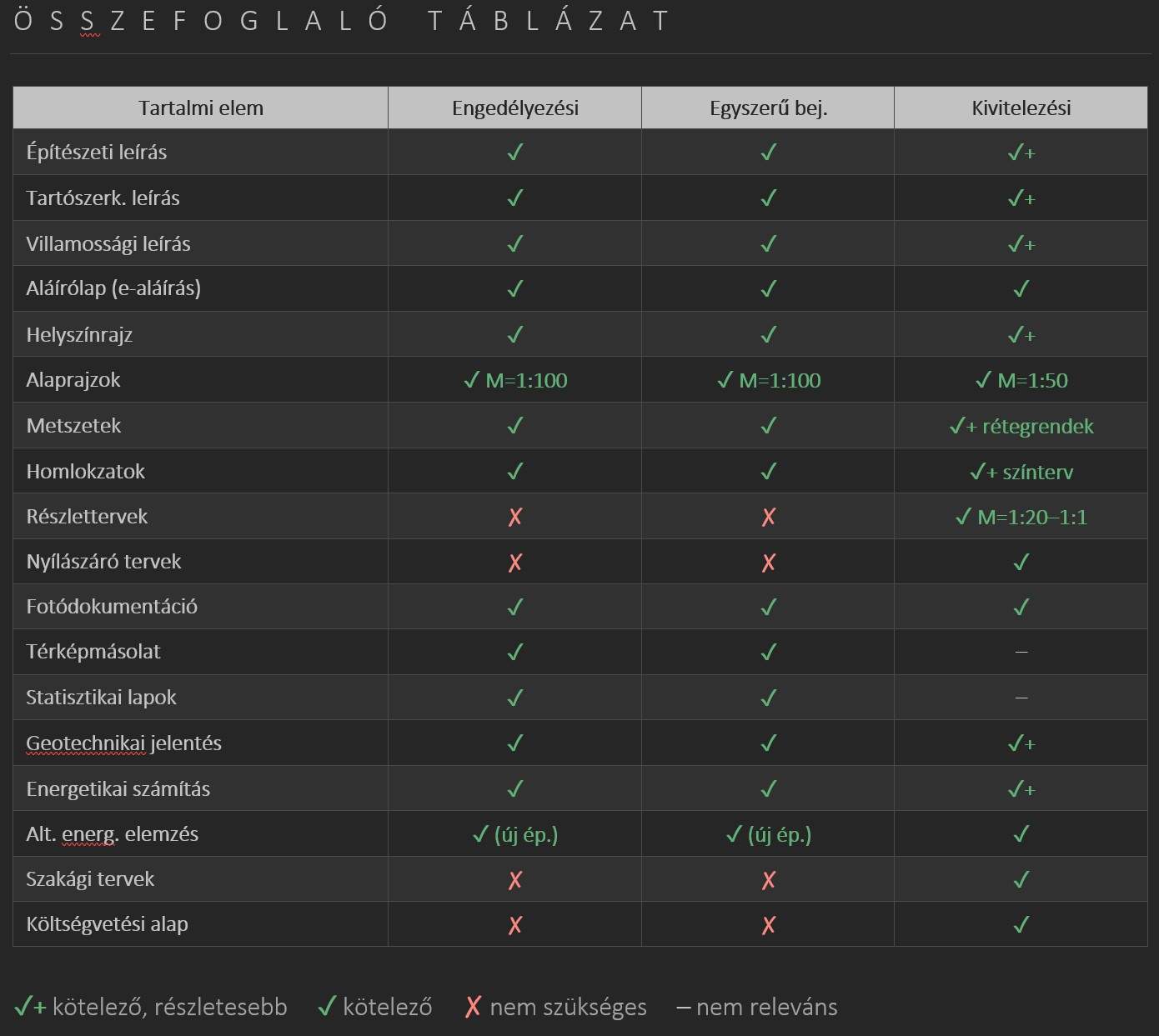This screenshot has width=1159, height=1036.
Task: Click the Egyszerű bej. column header
Action: (769, 108)
